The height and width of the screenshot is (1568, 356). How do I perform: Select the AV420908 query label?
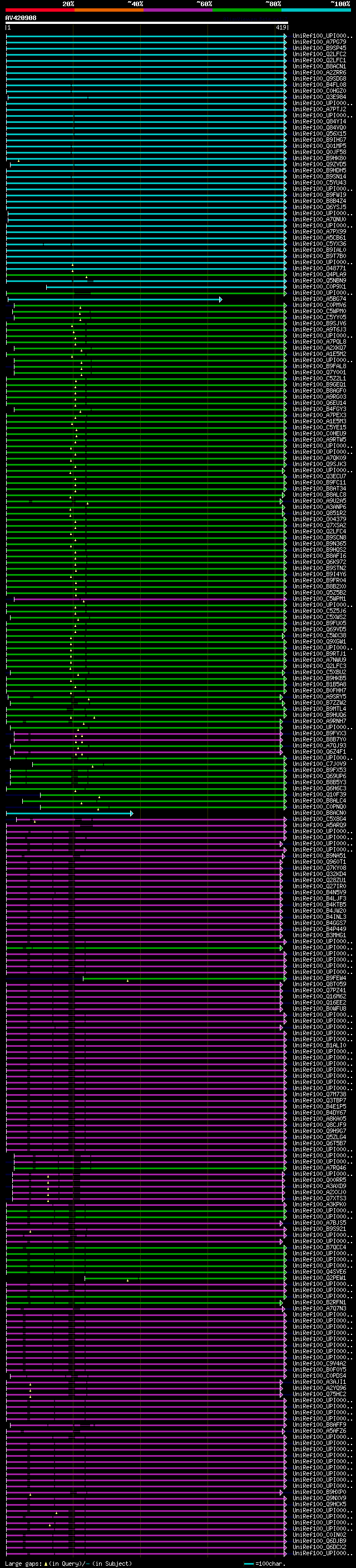tap(21, 18)
